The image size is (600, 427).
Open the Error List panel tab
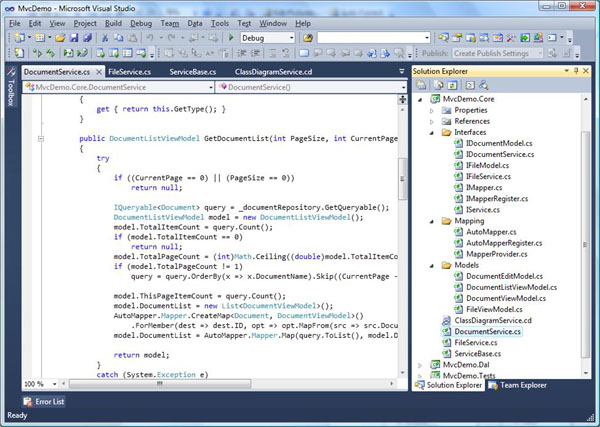[x=44, y=401]
